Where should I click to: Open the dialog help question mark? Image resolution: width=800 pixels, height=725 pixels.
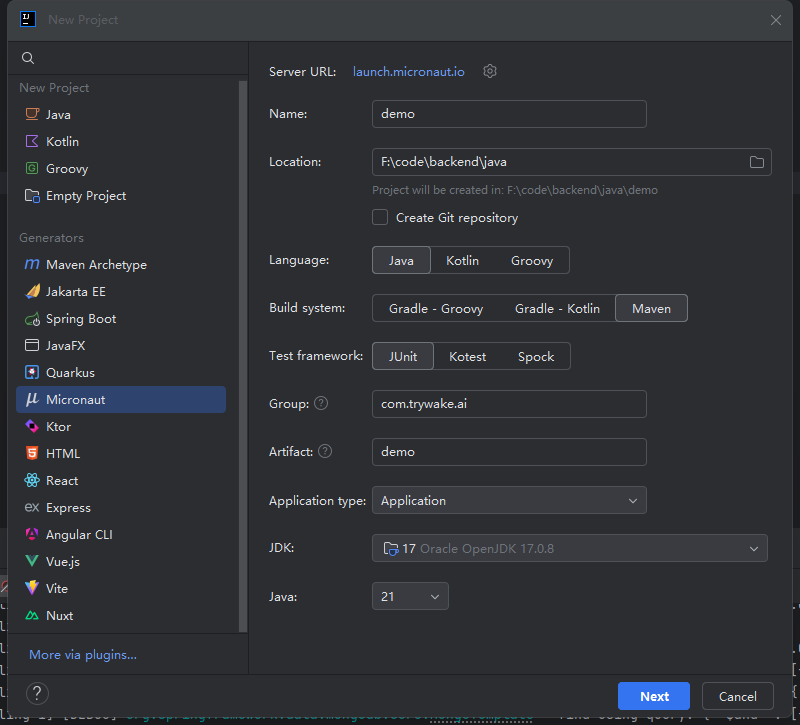[37, 693]
